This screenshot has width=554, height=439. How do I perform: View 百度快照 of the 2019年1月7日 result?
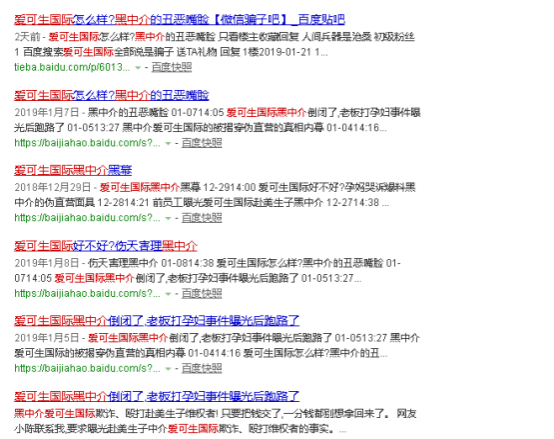pyautogui.click(x=202, y=143)
